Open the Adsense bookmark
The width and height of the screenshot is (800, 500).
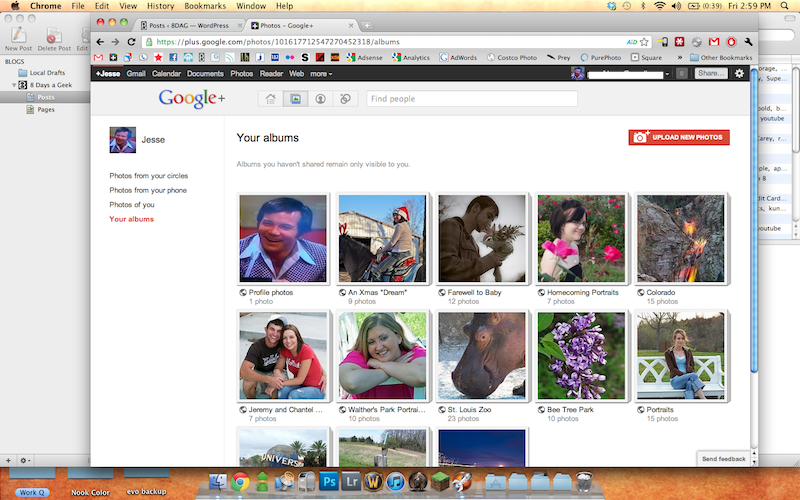coord(364,57)
